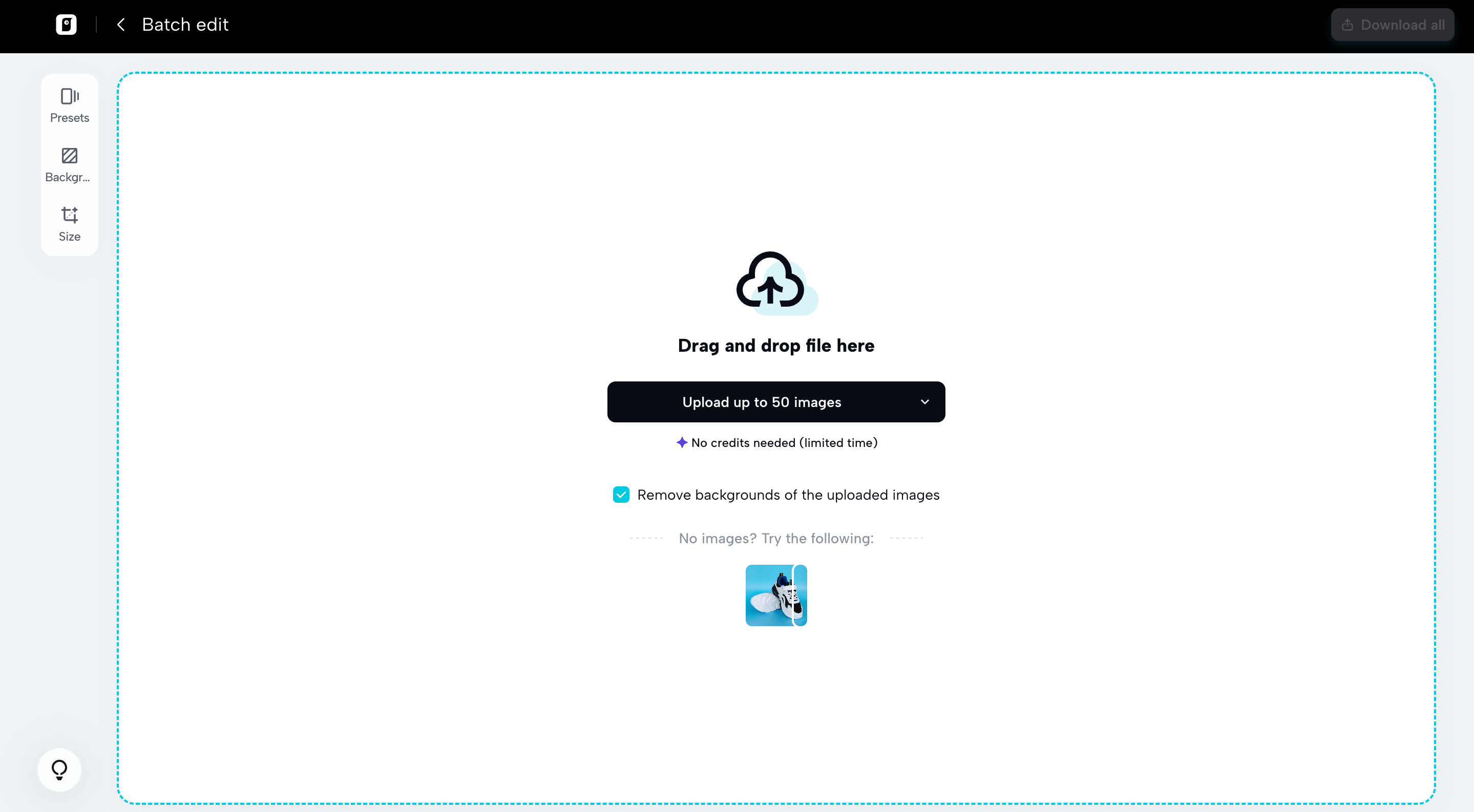Click the Upload up to 50 images button

[x=762, y=401]
